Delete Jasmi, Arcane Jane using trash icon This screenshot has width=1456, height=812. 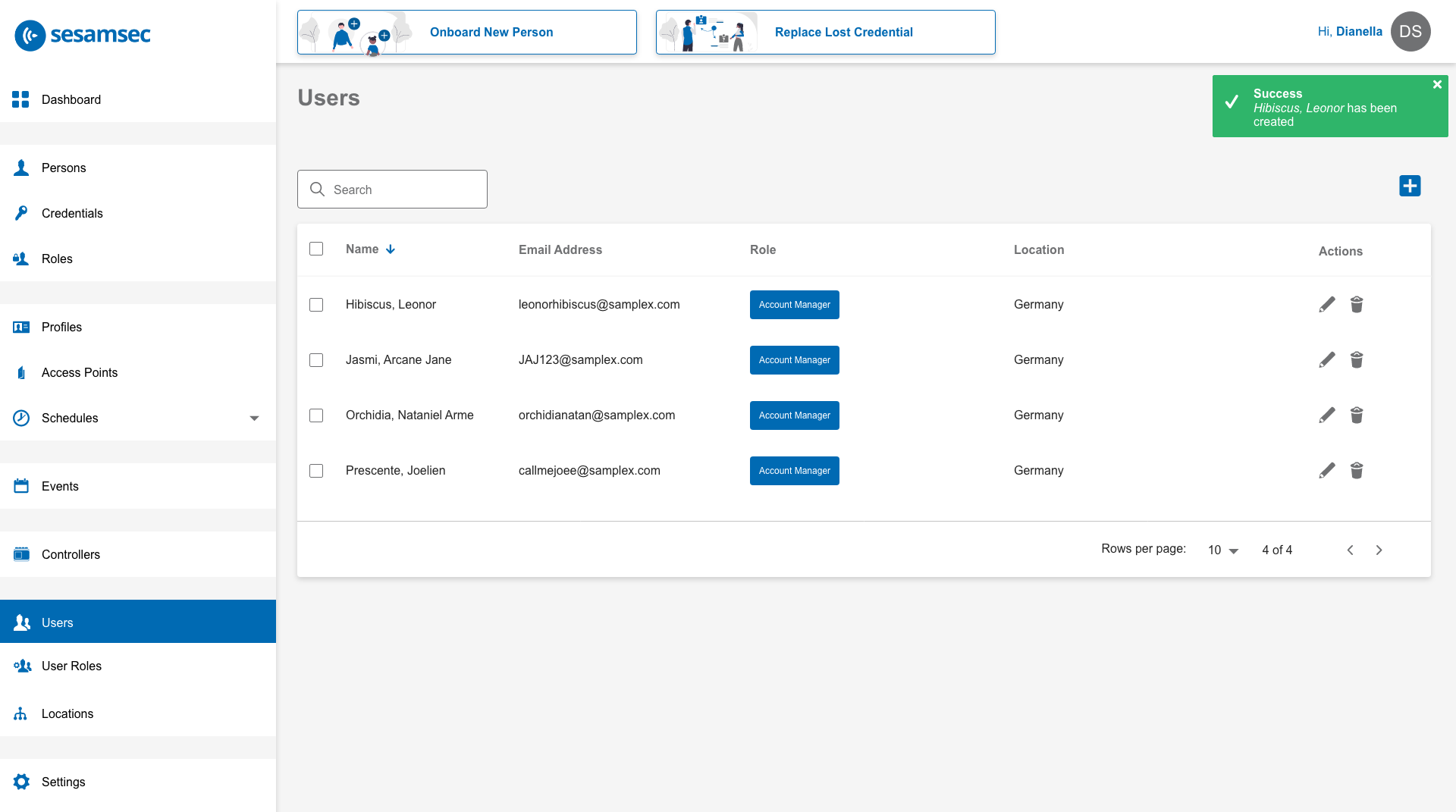1357,360
